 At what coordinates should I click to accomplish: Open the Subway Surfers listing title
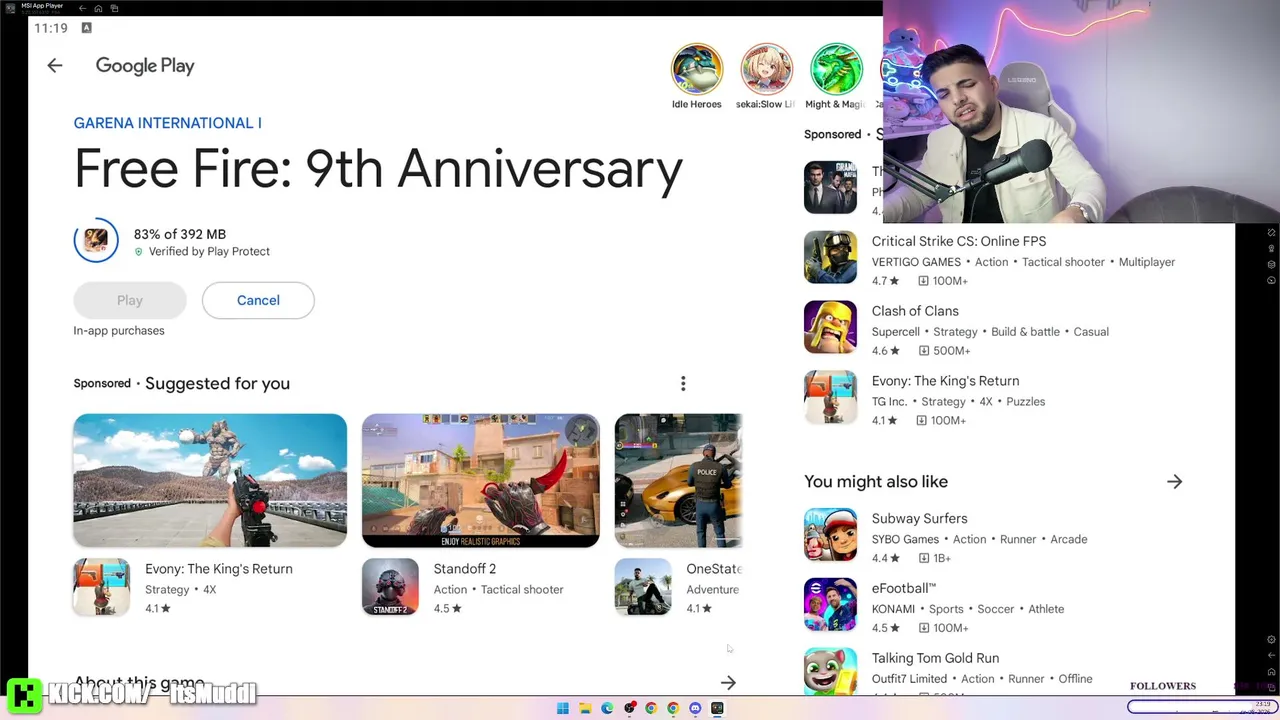pos(920,518)
